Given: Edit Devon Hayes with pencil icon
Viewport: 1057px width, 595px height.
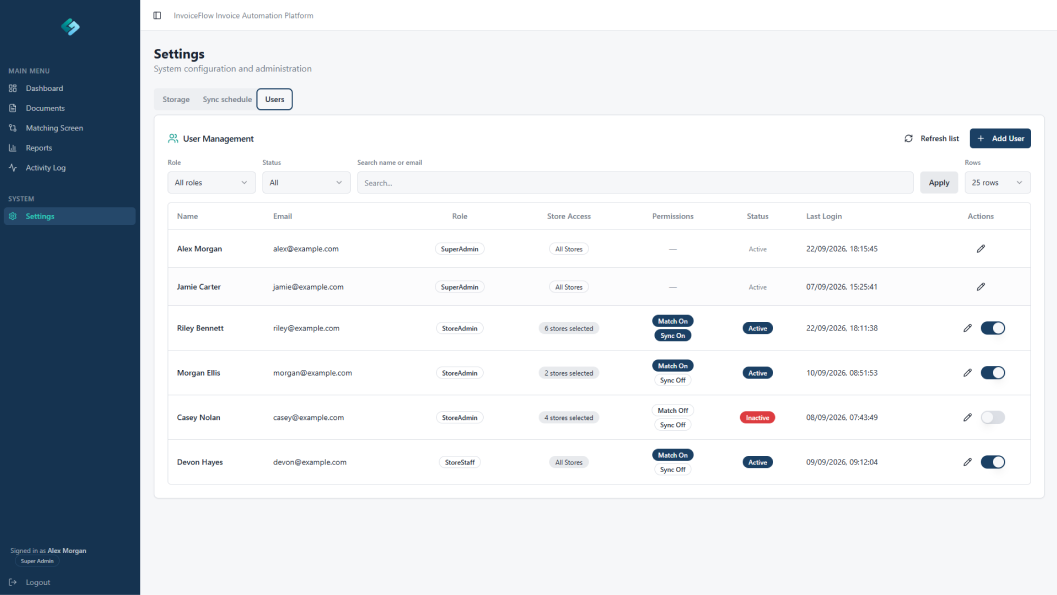Looking at the screenshot, I should tap(967, 462).
